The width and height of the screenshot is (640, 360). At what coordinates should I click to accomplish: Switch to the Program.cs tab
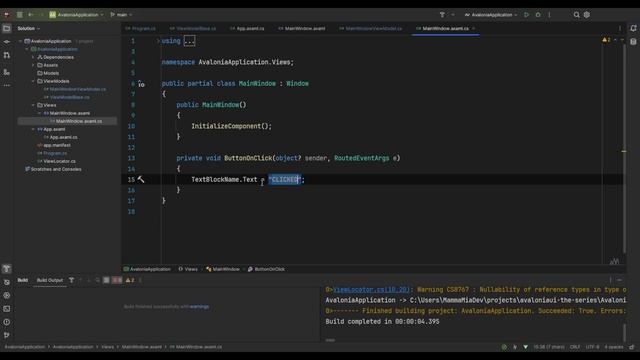point(140,29)
